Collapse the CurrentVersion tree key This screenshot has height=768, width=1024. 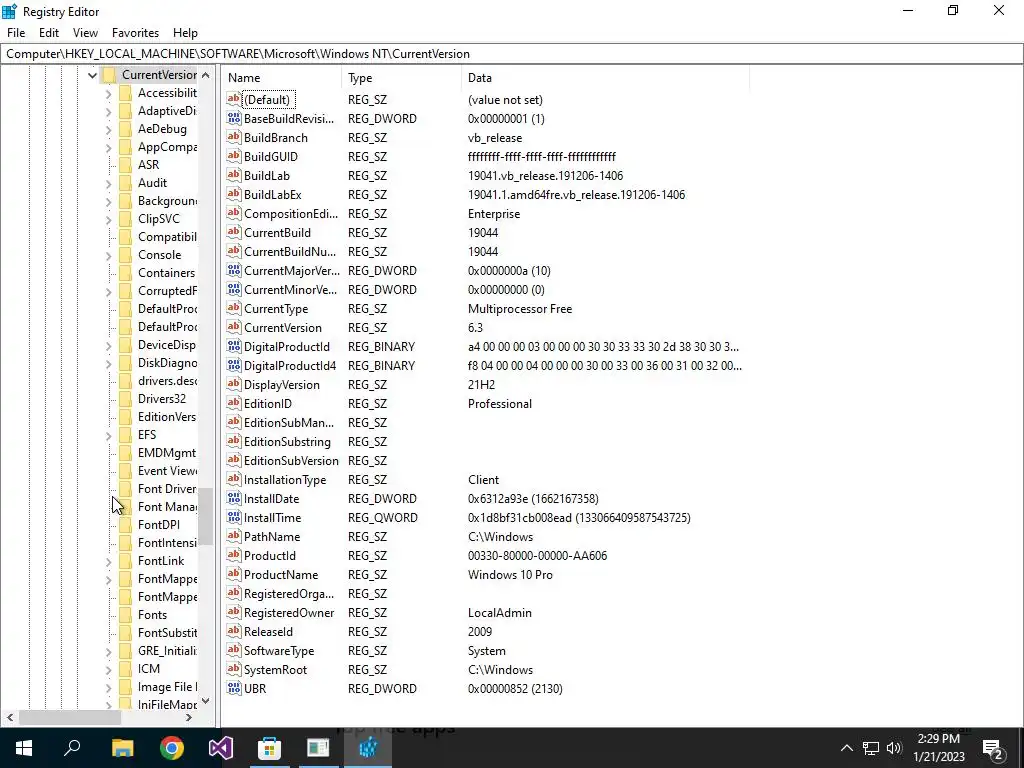coord(93,75)
